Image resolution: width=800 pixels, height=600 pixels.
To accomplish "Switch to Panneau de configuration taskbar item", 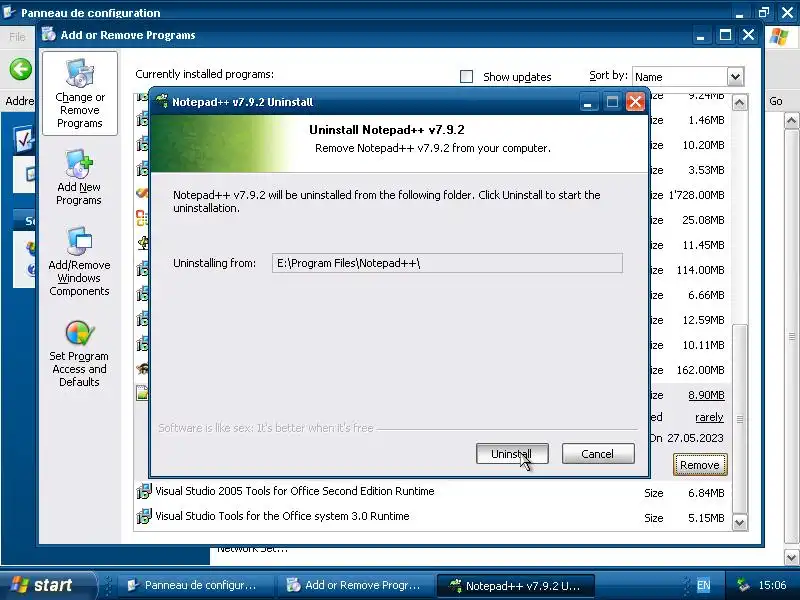I will point(194,585).
